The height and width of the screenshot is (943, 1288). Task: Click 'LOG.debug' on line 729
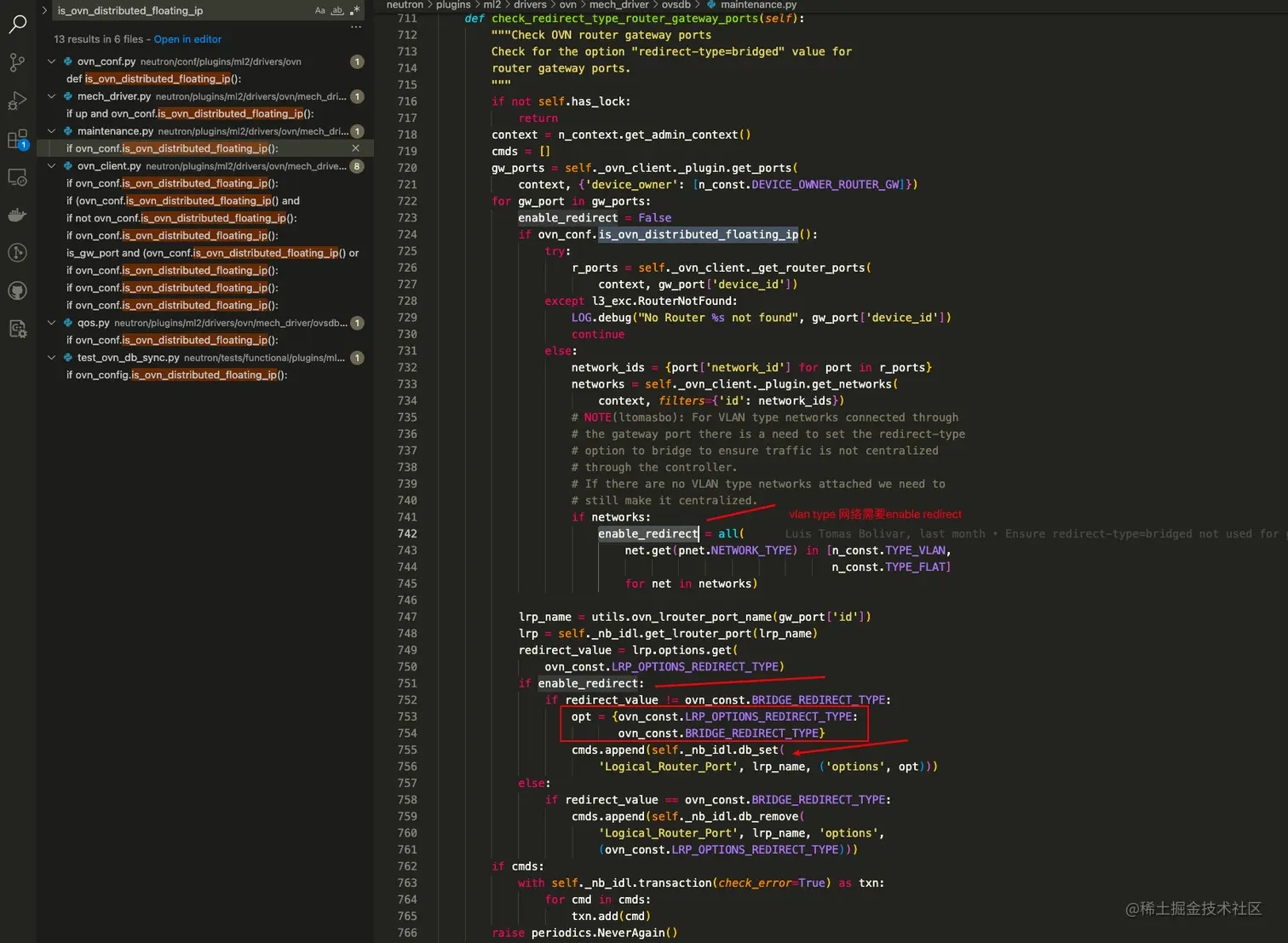click(x=601, y=318)
